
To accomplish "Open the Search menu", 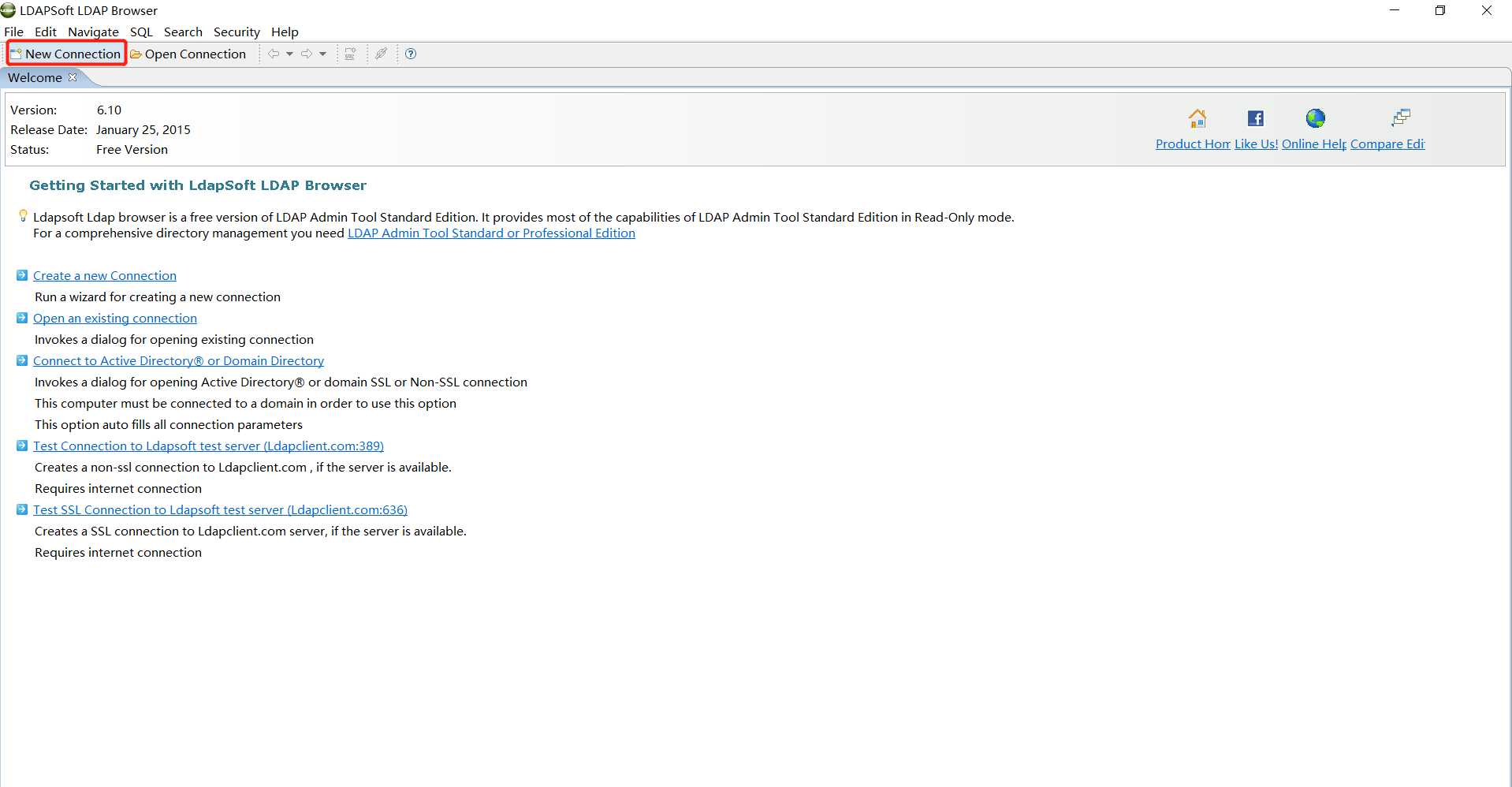I will tap(183, 32).
